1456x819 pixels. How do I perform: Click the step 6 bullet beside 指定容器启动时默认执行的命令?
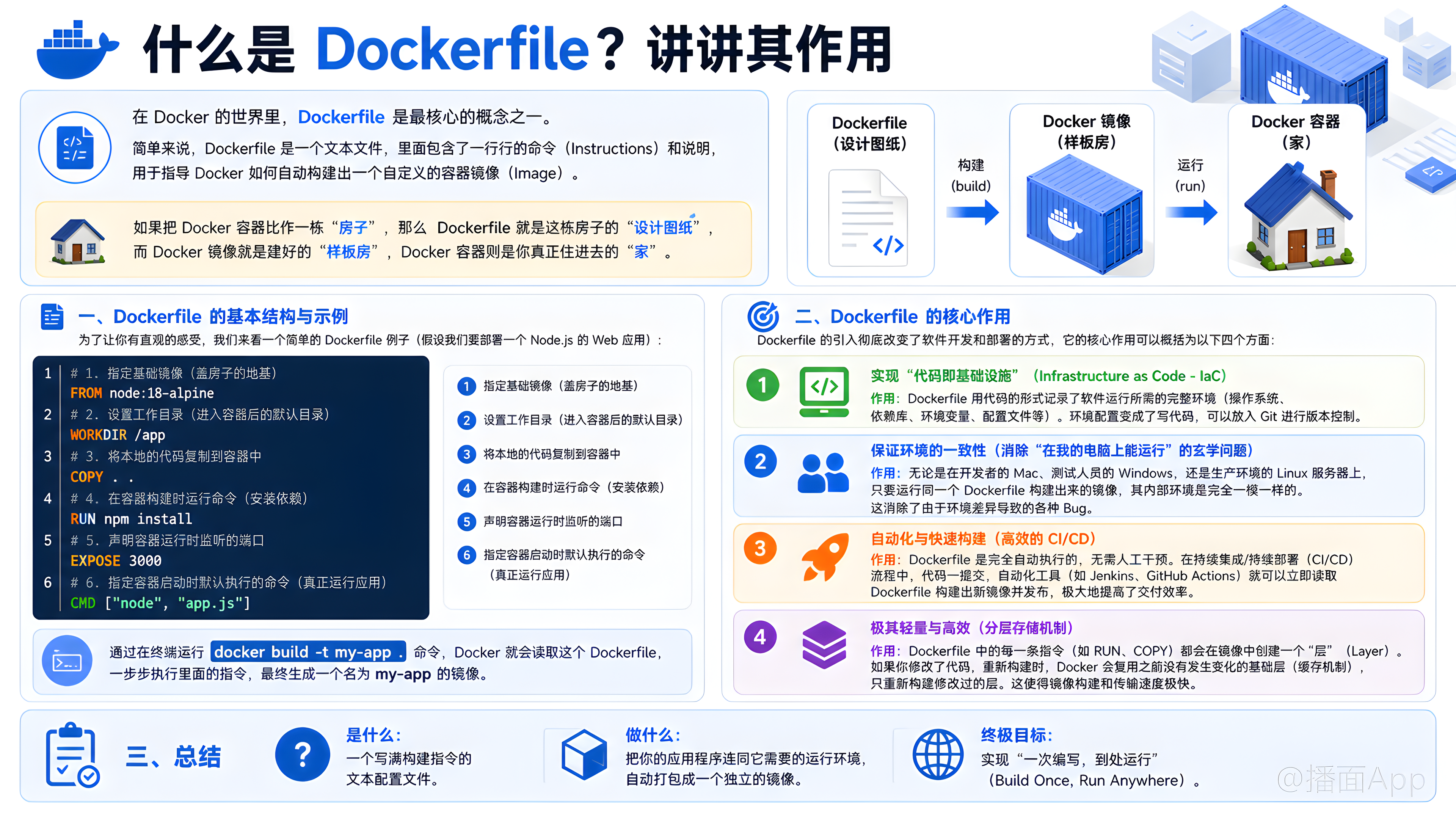pos(466,555)
